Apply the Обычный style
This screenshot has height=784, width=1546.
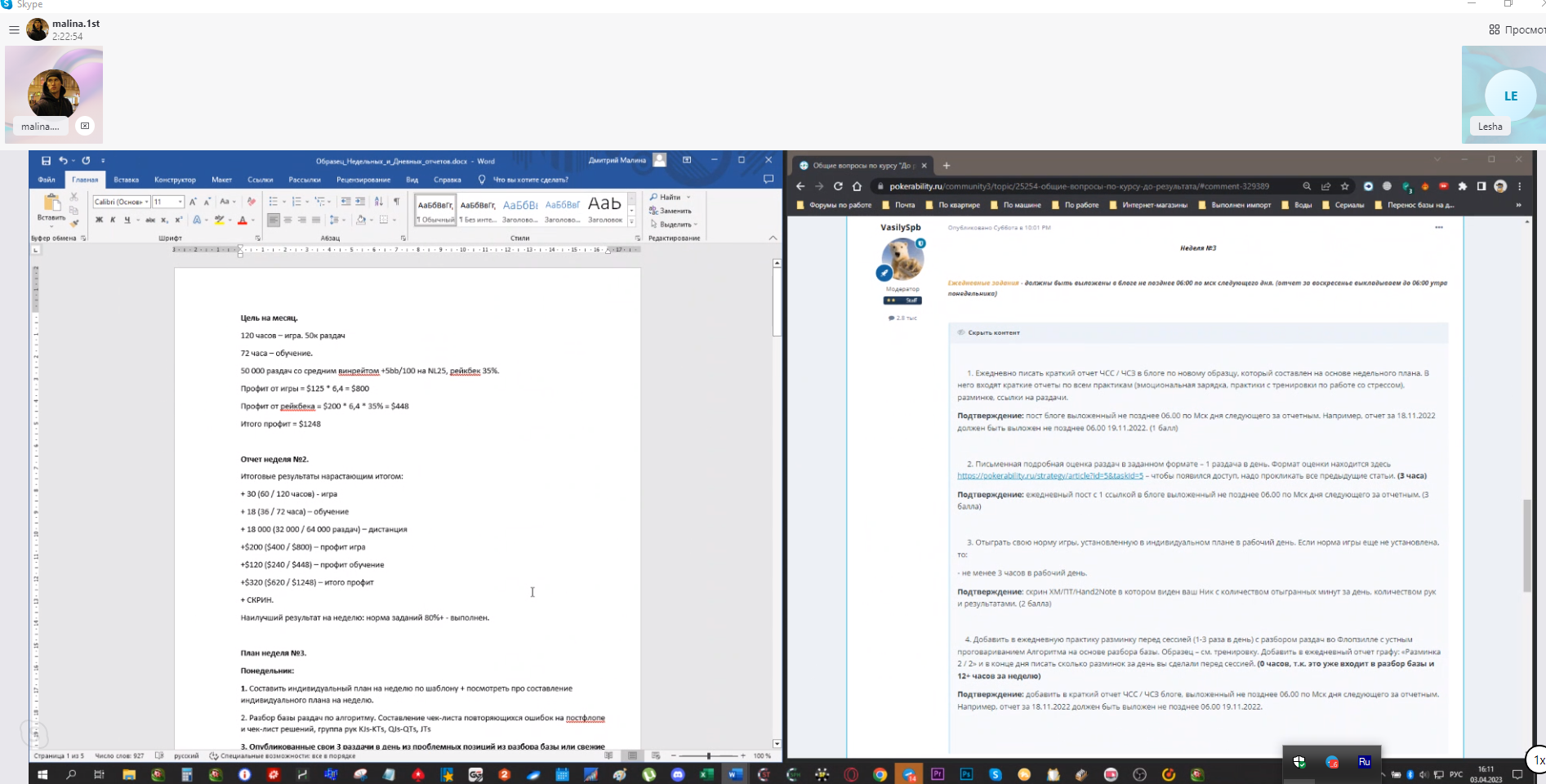435,210
